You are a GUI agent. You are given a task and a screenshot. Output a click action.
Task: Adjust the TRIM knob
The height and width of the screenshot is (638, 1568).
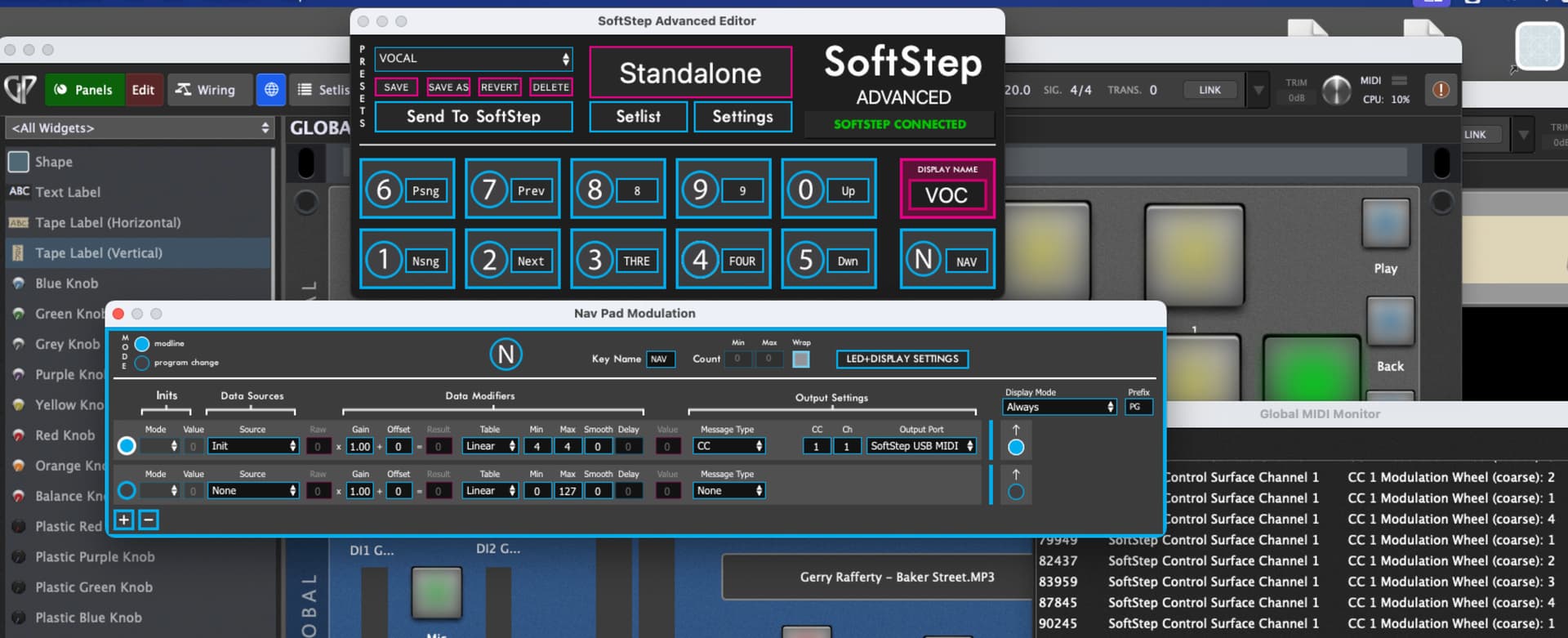1336,90
